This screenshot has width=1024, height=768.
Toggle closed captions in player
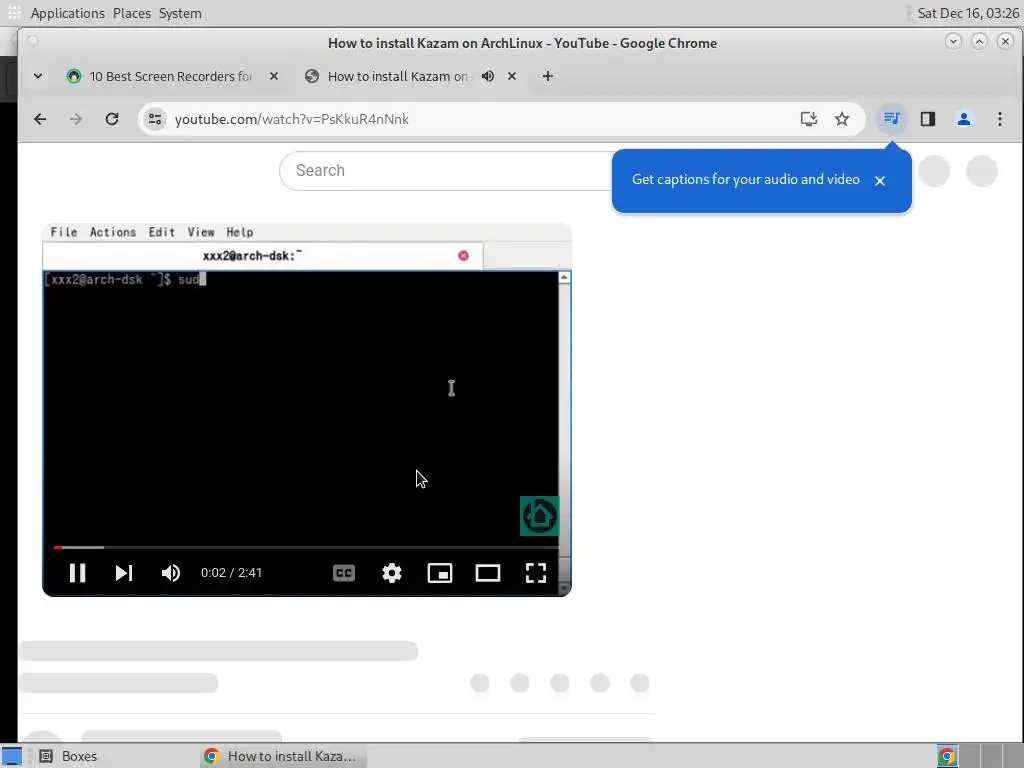coord(344,573)
